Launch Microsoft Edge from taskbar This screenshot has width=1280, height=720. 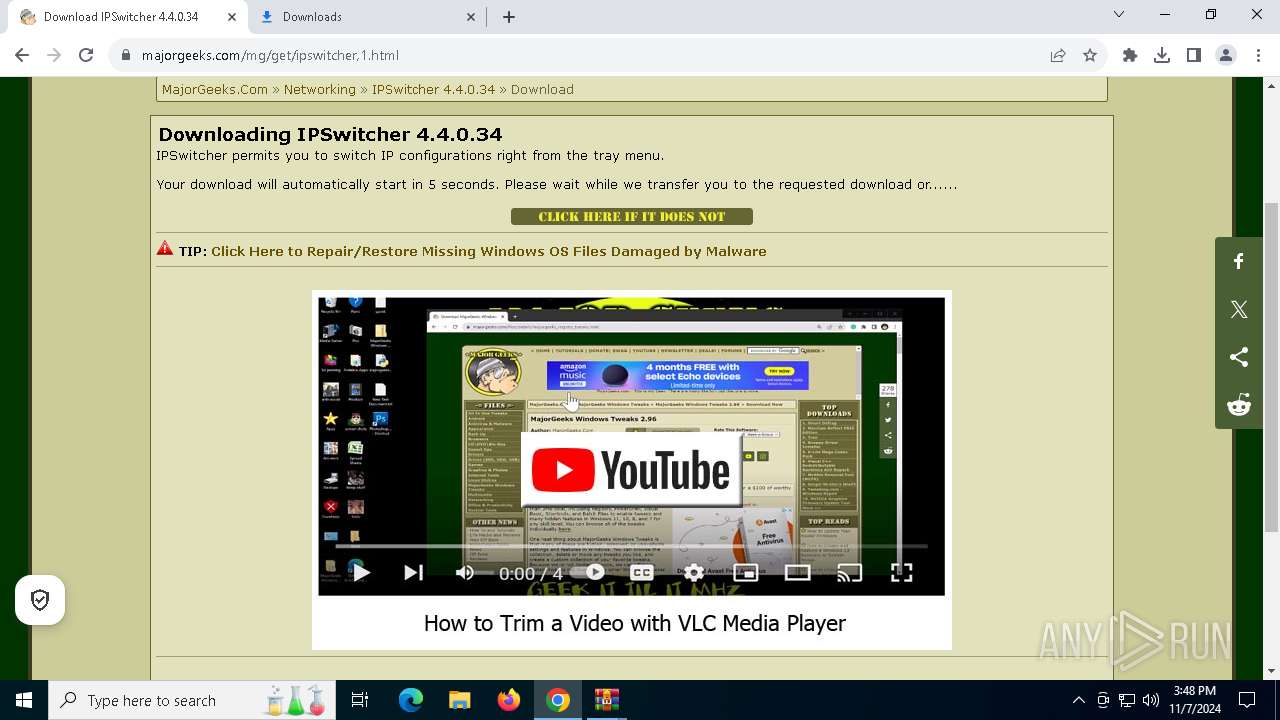click(x=411, y=700)
